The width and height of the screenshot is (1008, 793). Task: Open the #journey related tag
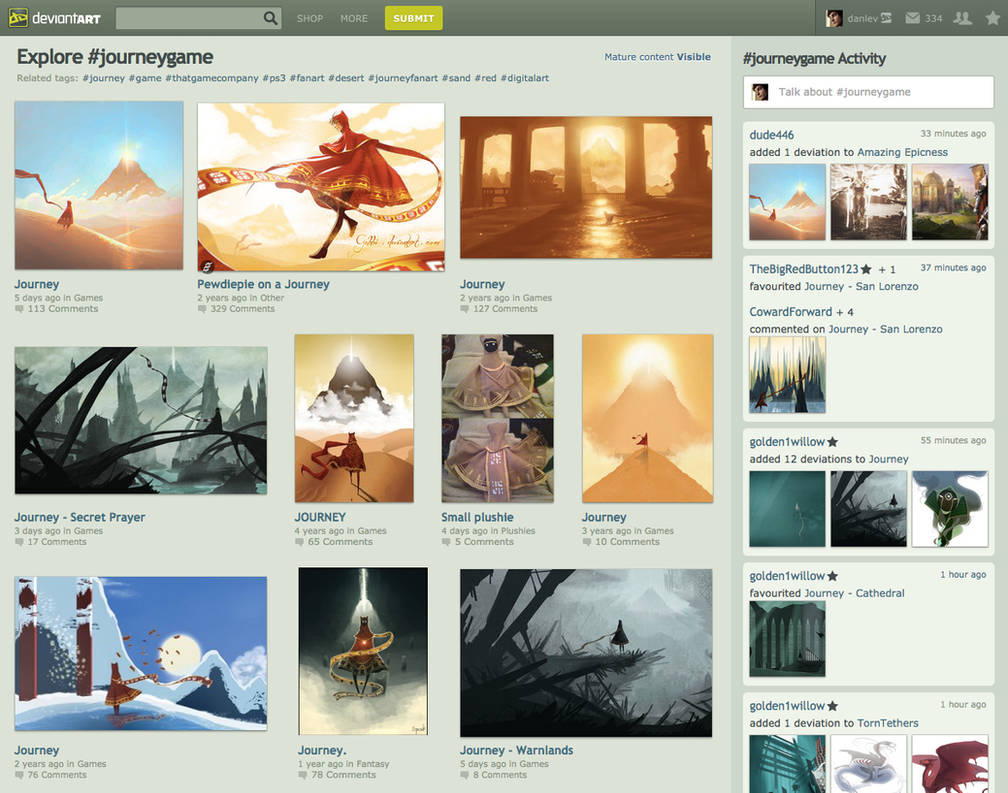click(104, 78)
